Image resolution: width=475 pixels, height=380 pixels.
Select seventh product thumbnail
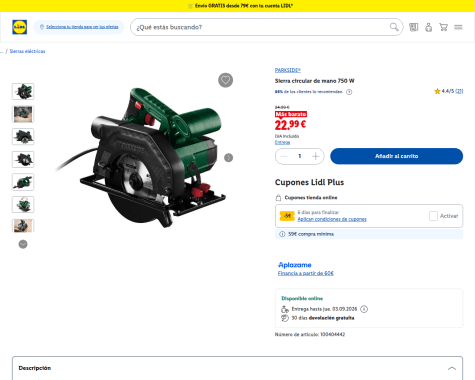coord(23,226)
